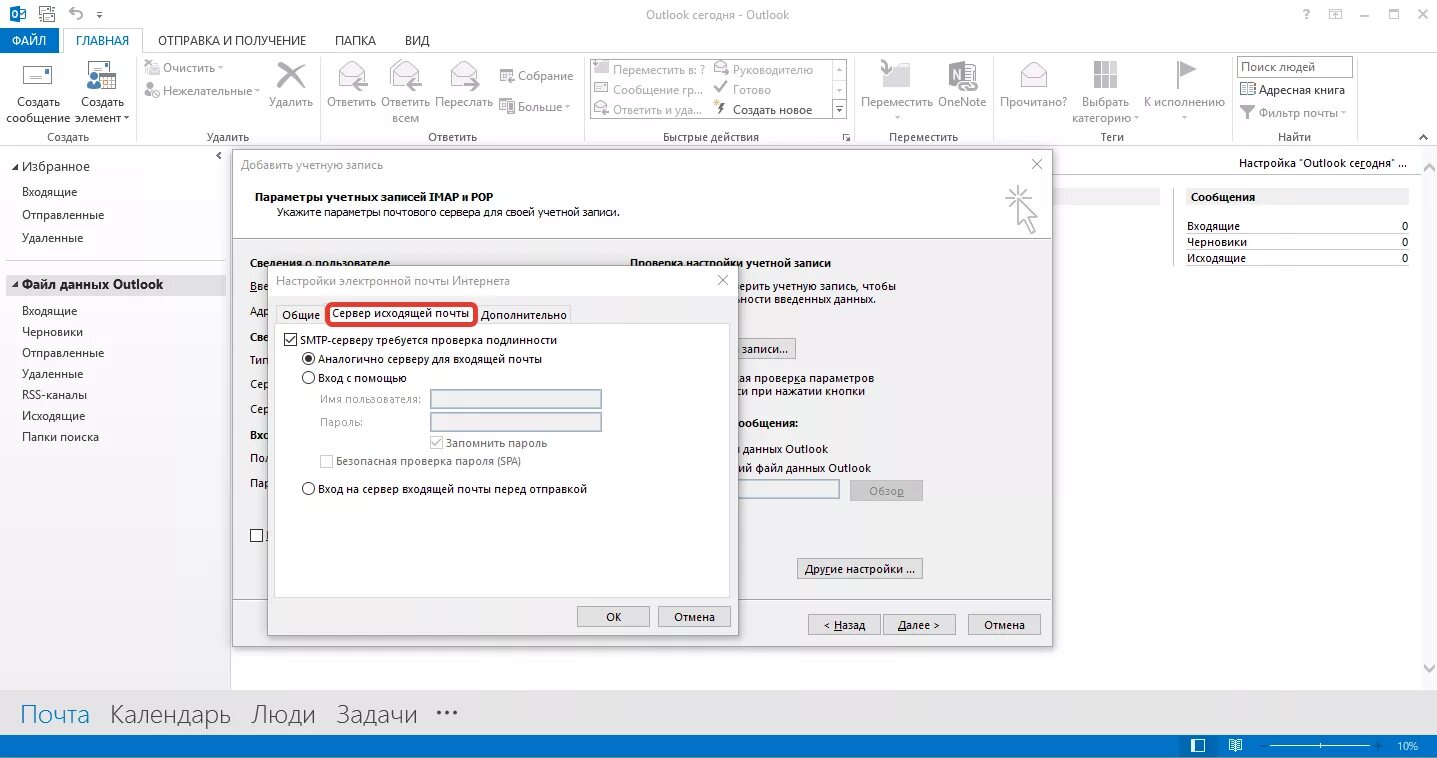Viewport: 1437px width, 758px height.
Task: Click the Read/Unread (Прочитано?) icon
Action: (x=1033, y=76)
